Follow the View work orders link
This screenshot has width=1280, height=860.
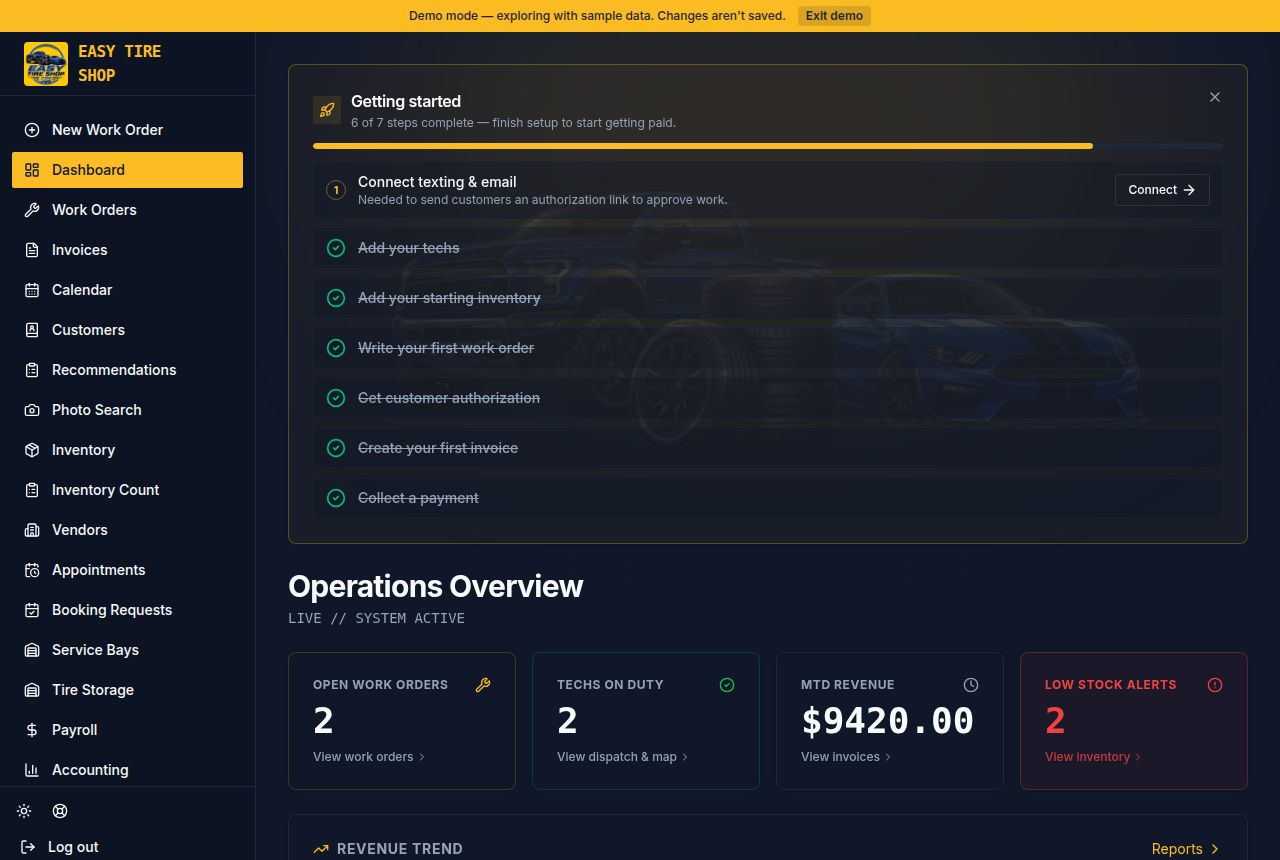(x=369, y=757)
